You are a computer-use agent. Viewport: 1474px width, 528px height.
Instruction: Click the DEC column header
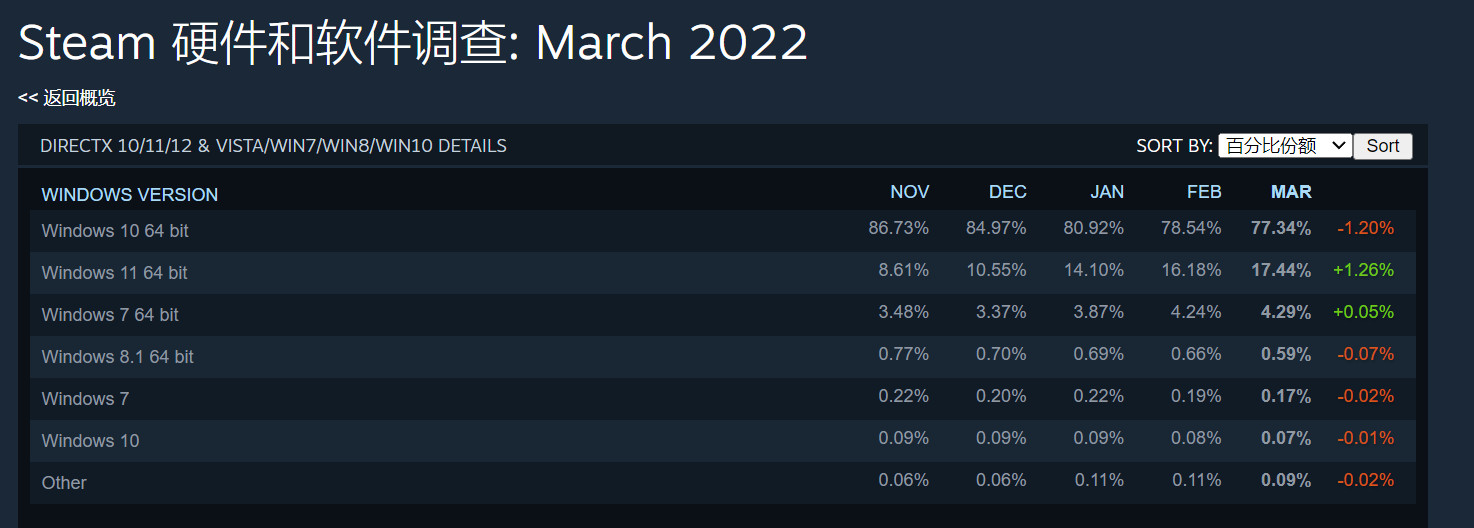click(x=1008, y=192)
